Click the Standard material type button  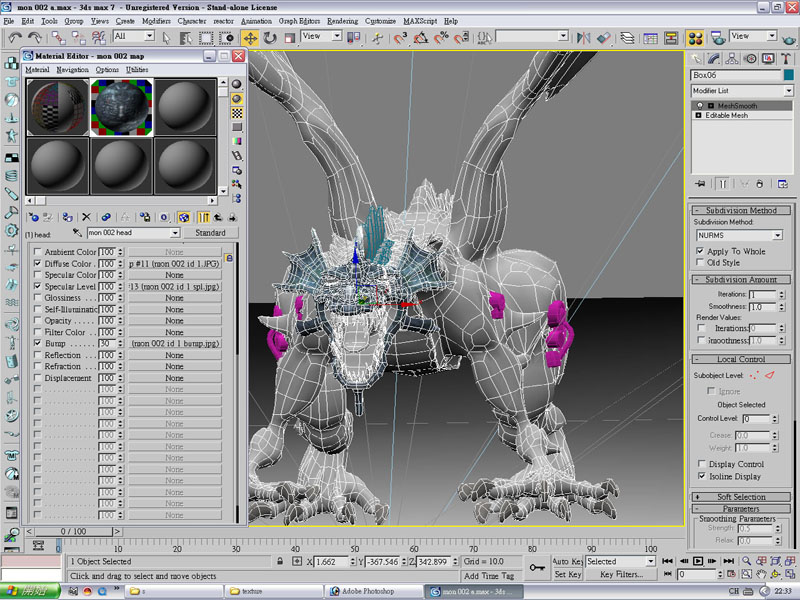click(210, 233)
